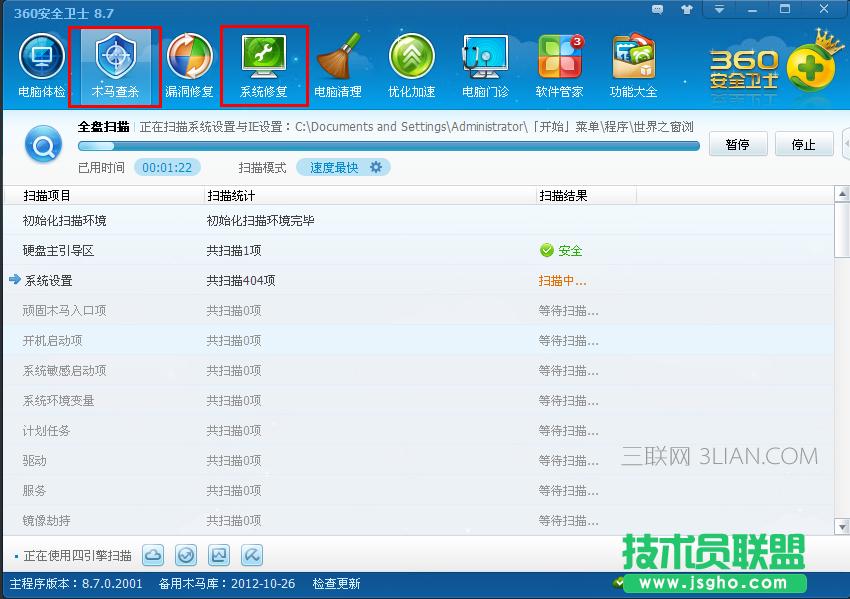This screenshot has width=850, height=599.
Task: Open 电脑体检 in the top toolbar
Action: coord(42,66)
